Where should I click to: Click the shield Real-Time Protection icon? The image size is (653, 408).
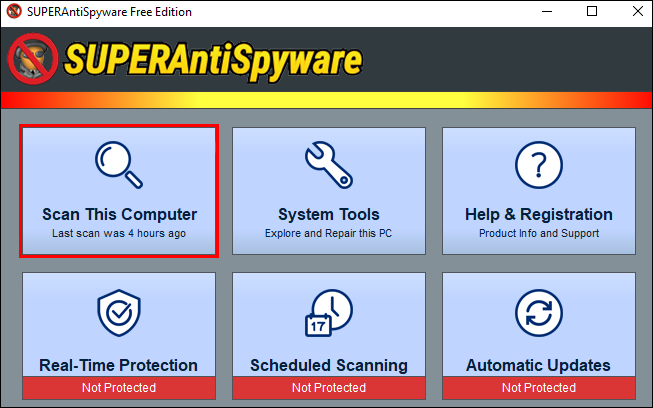point(119,313)
